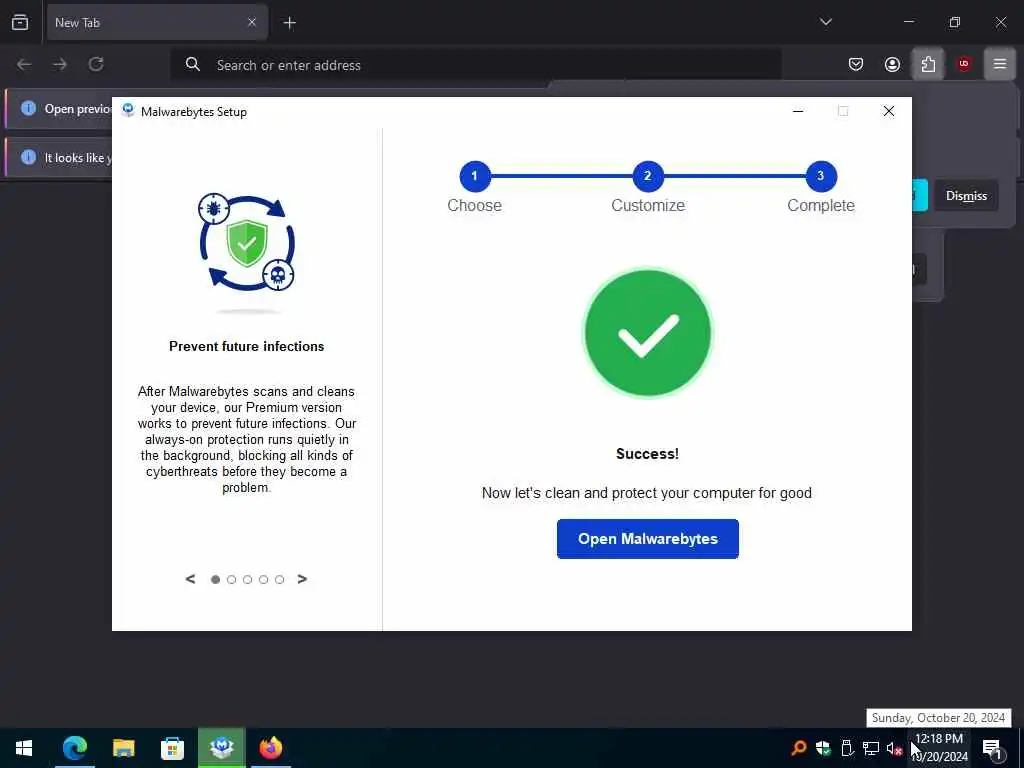Open Firefox account icon
This screenshot has height=768, width=1024.
[x=892, y=64]
